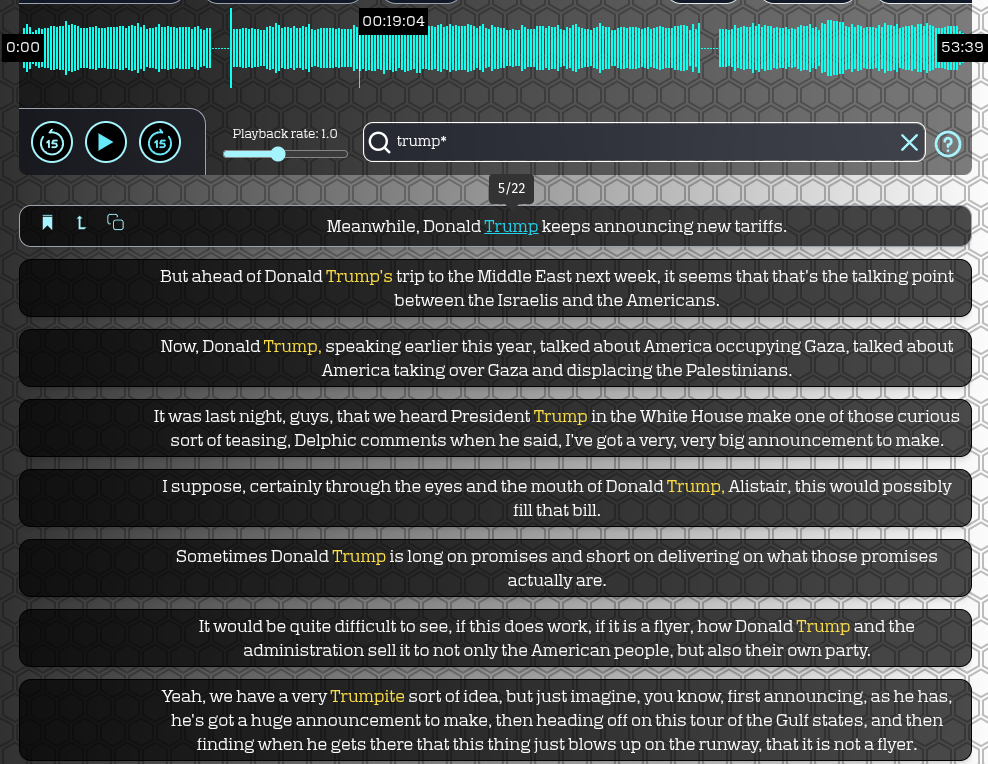Skip forward 15 seconds

(160, 142)
